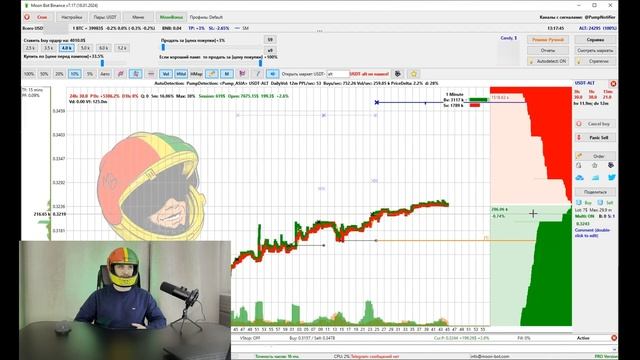Click the Panic Sell button
Image resolution: width=640 pixels, height=360 pixels.
[595, 138]
